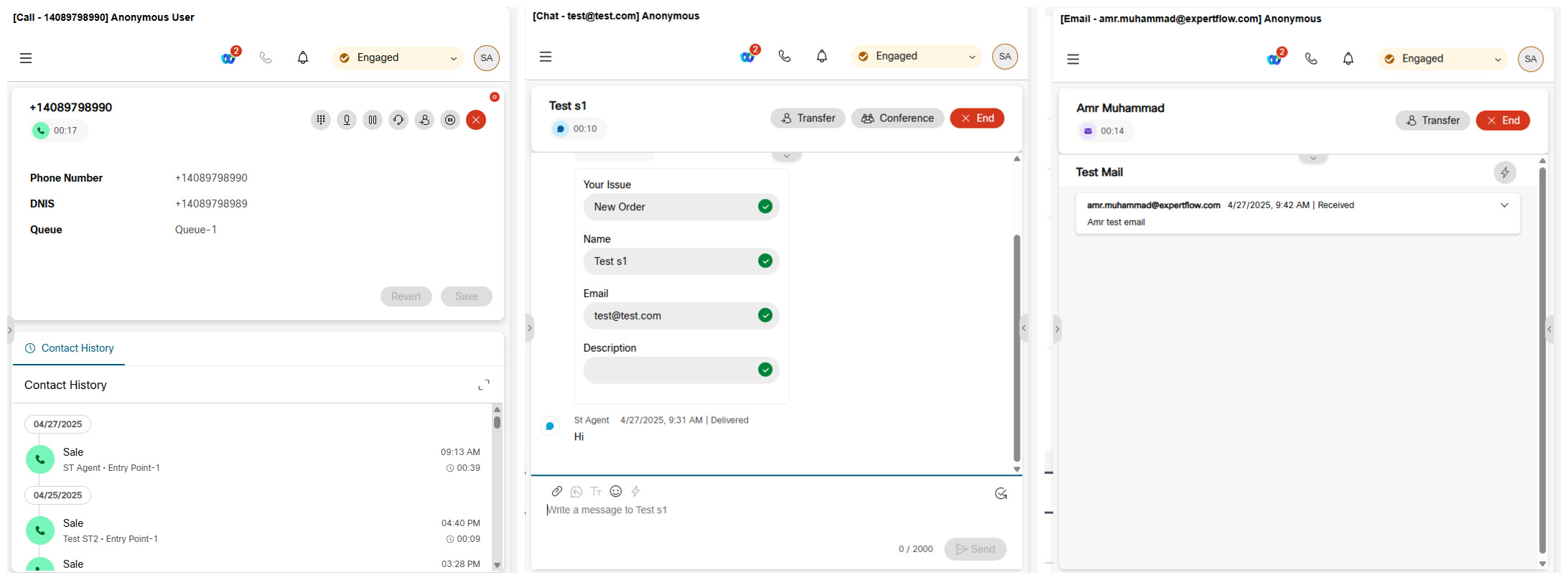Click Transfer button in the email panel
1568x580 pixels.
(1432, 121)
